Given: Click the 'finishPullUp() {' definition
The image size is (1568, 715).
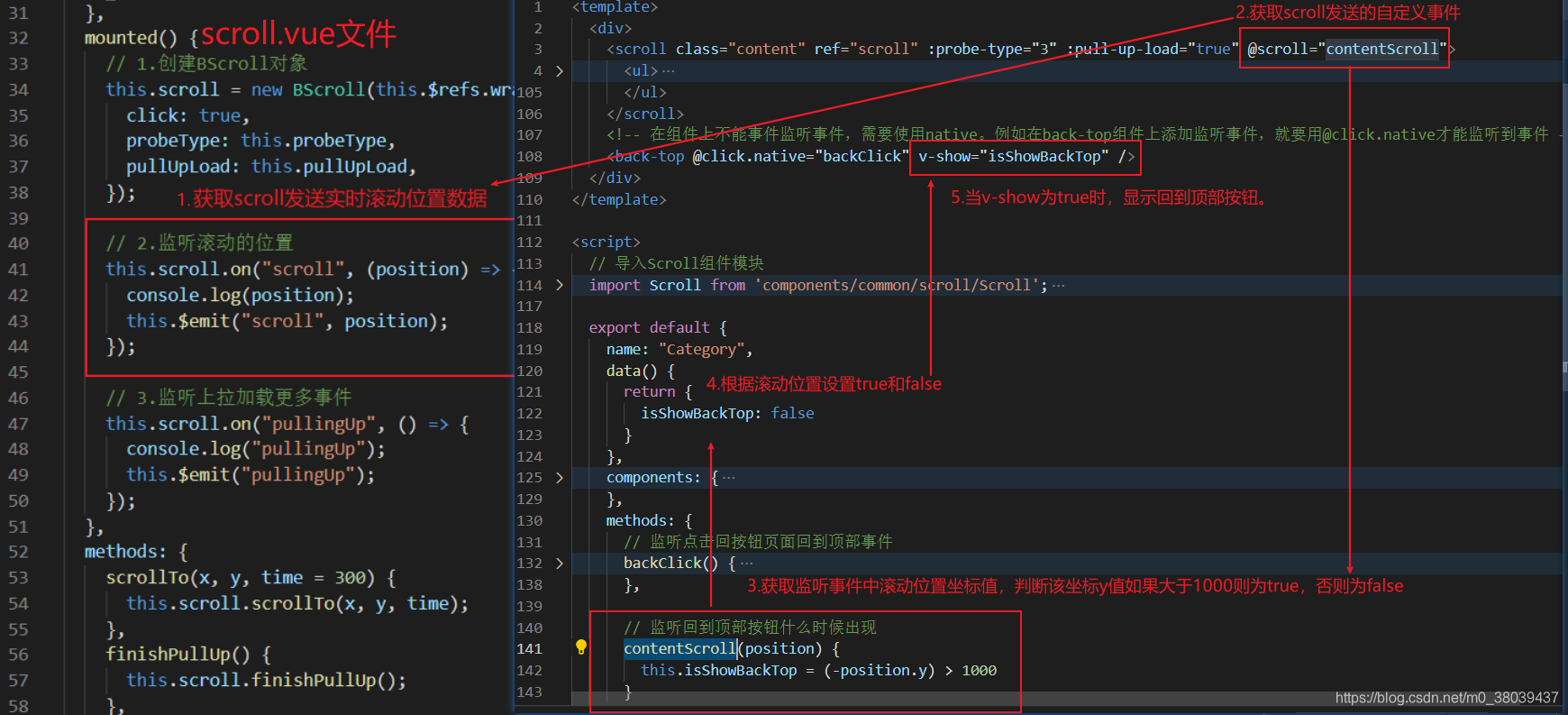Looking at the screenshot, I should [187, 655].
